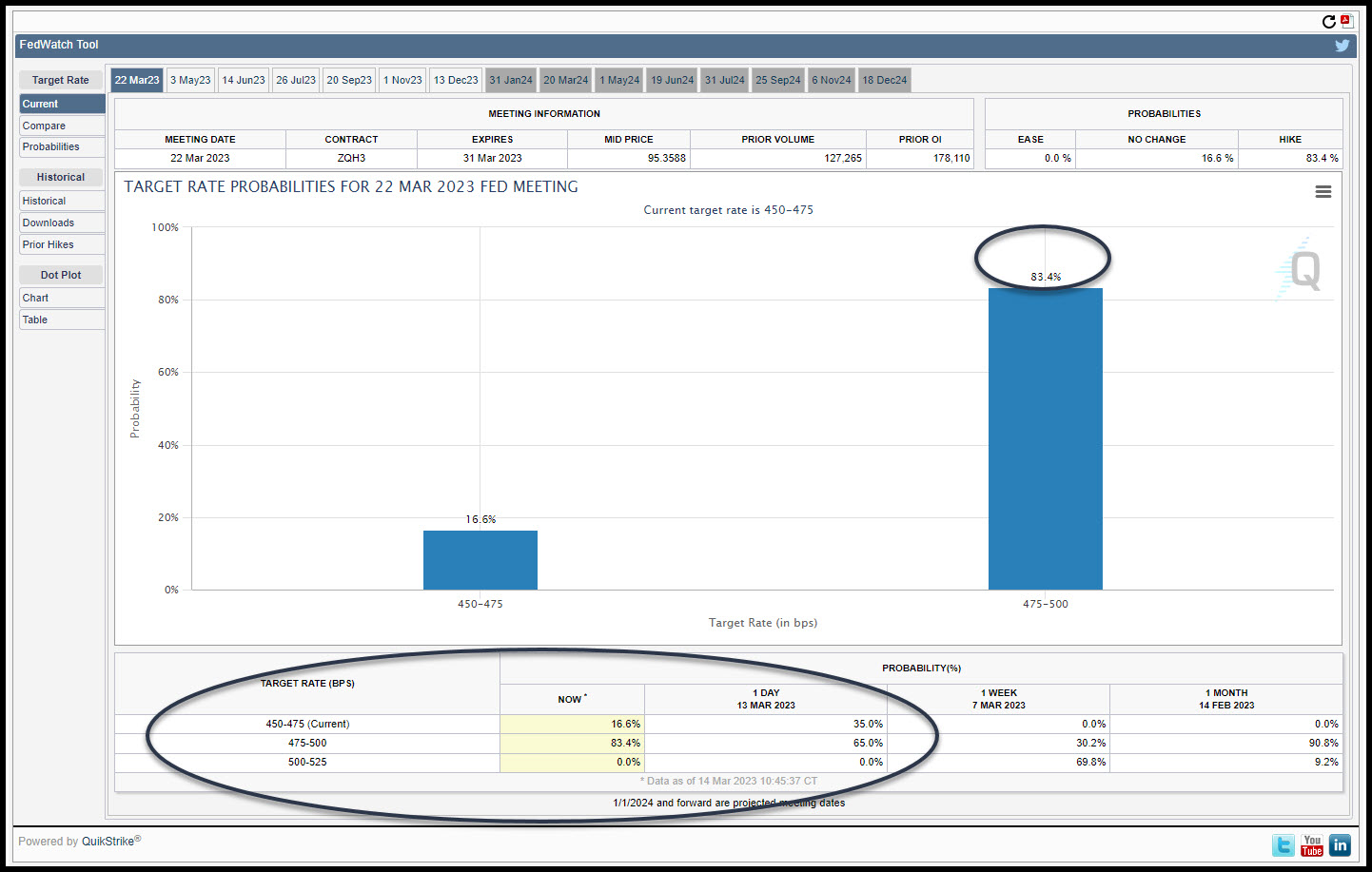
Task: Open the 1 May24 tab
Action: (619, 80)
